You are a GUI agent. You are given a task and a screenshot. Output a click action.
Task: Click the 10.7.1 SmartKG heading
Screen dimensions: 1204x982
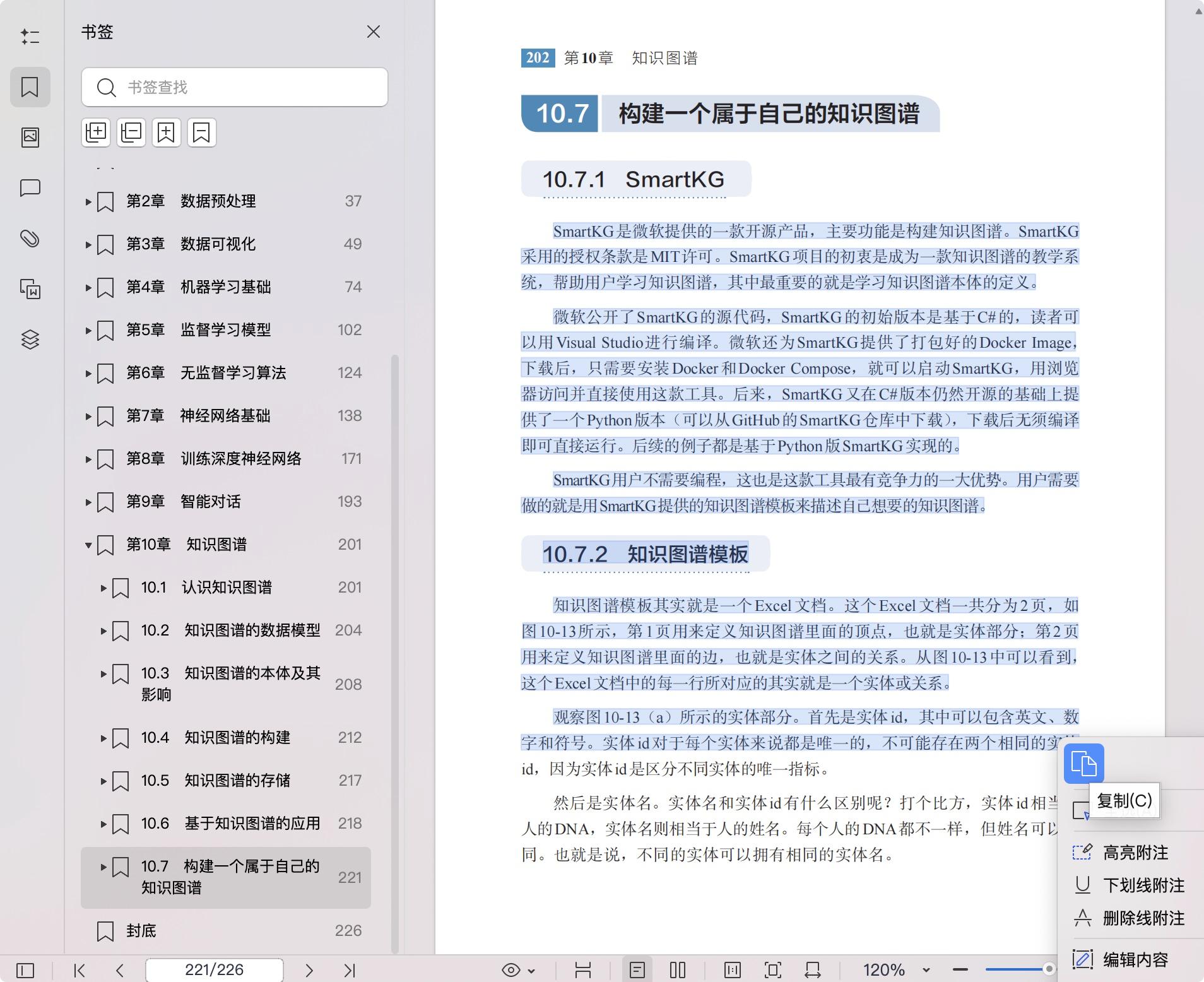(634, 179)
